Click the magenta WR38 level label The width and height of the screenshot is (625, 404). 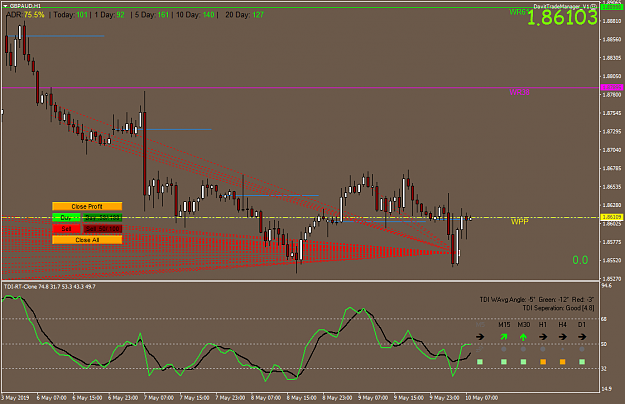[x=519, y=92]
